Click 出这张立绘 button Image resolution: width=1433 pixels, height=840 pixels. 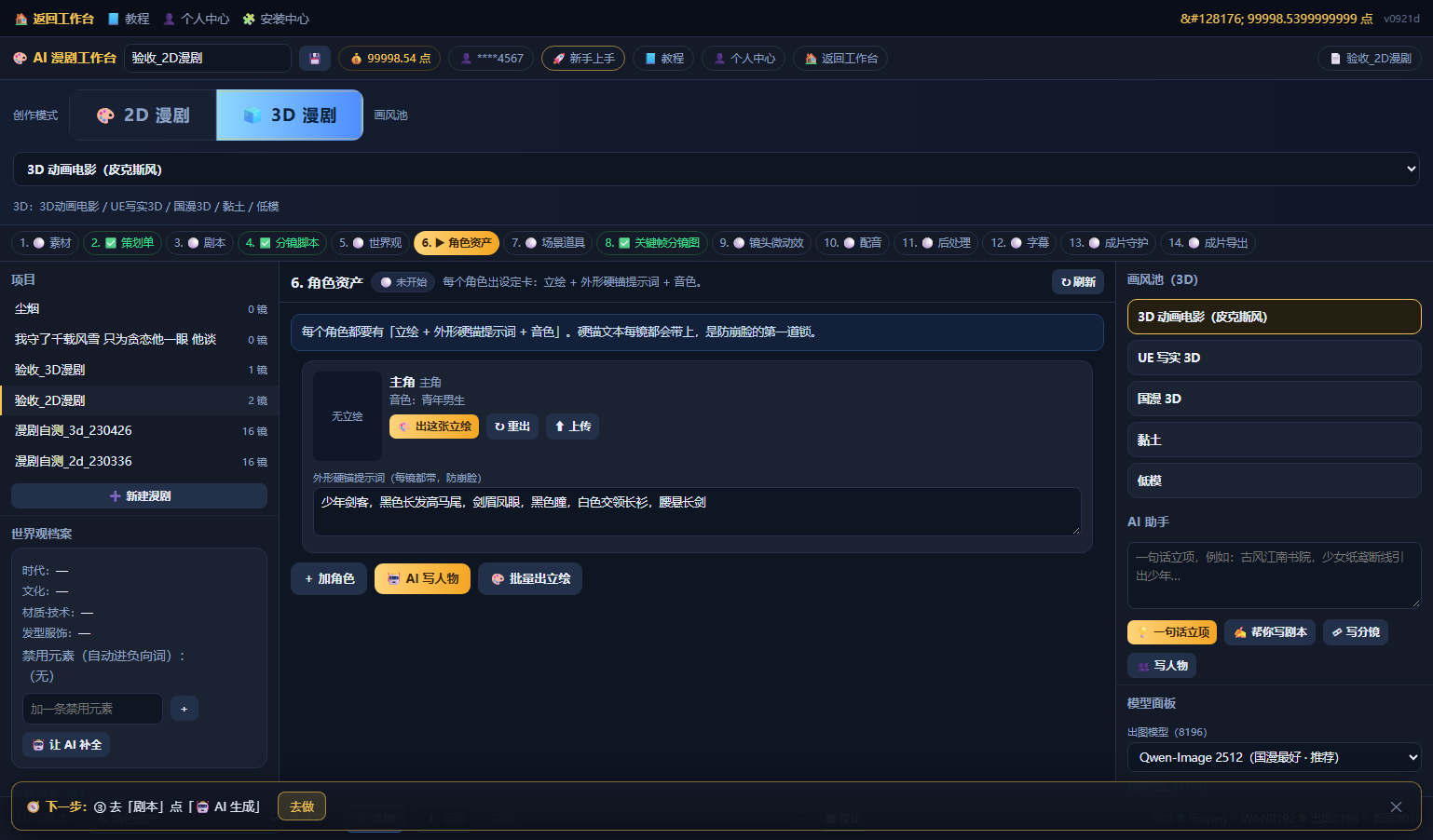tap(434, 427)
